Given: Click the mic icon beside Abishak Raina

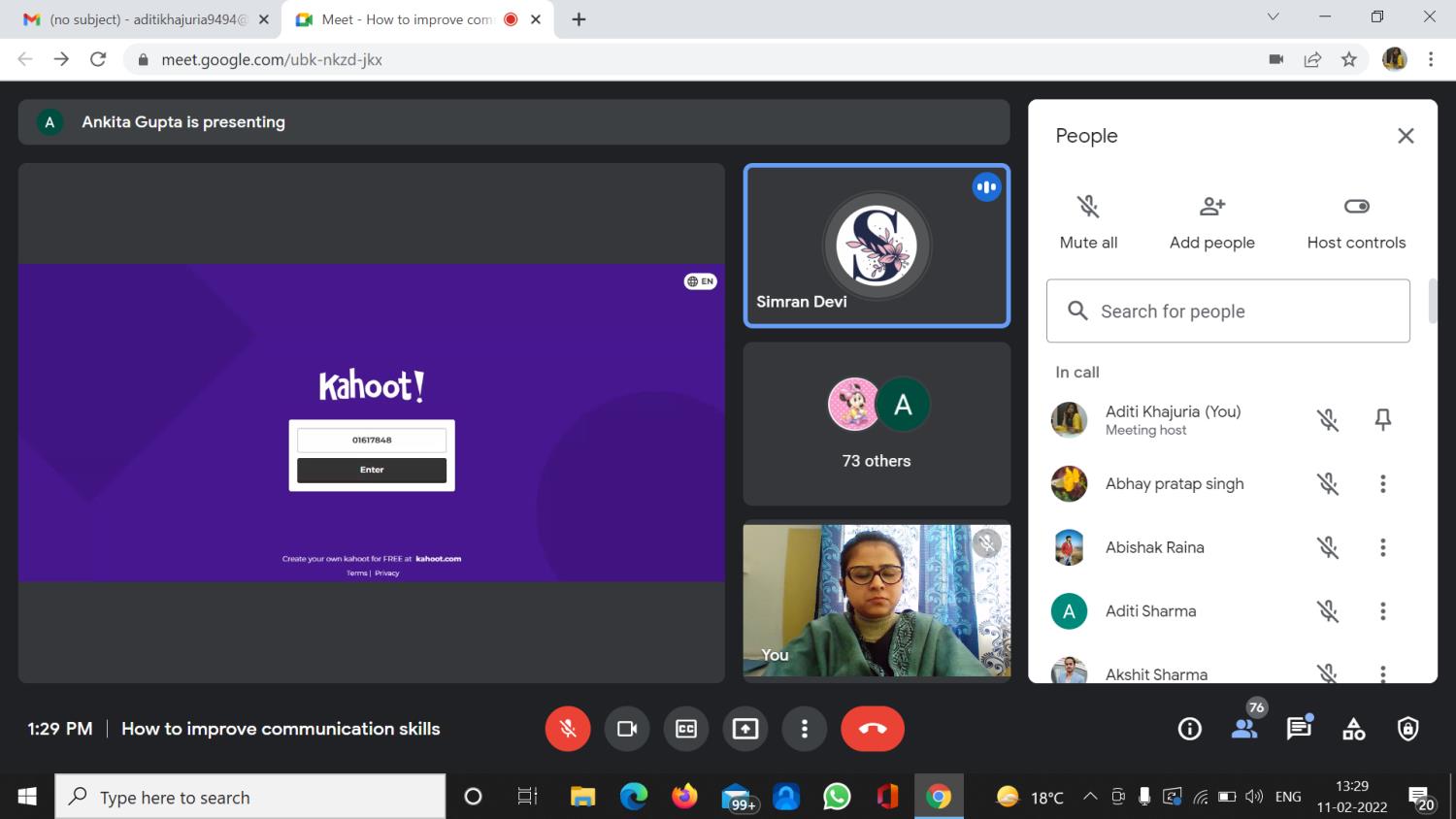Looking at the screenshot, I should [x=1328, y=547].
